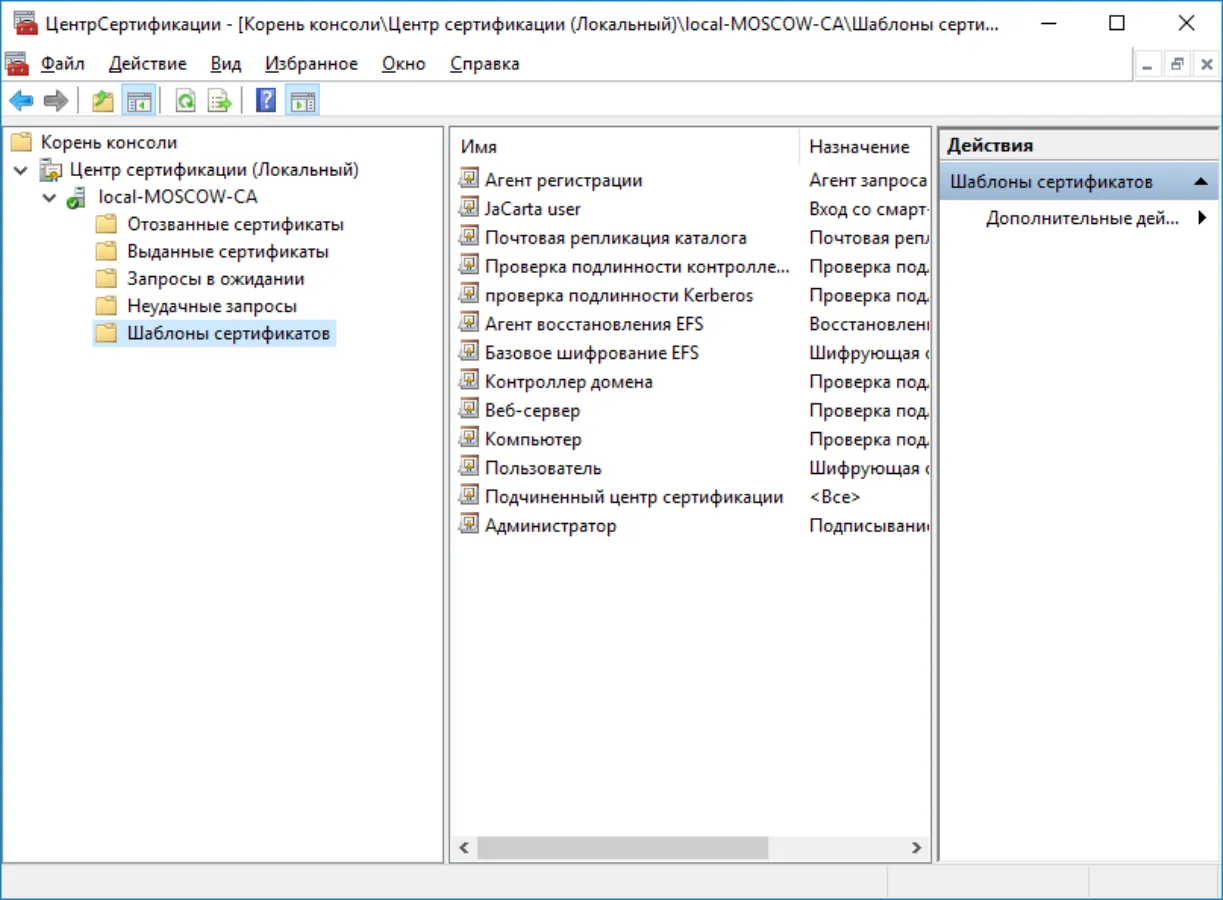Screen dimensions: 1223x900
Task: Toggle the action pane show/hide toolbar icon
Action: click(x=302, y=100)
